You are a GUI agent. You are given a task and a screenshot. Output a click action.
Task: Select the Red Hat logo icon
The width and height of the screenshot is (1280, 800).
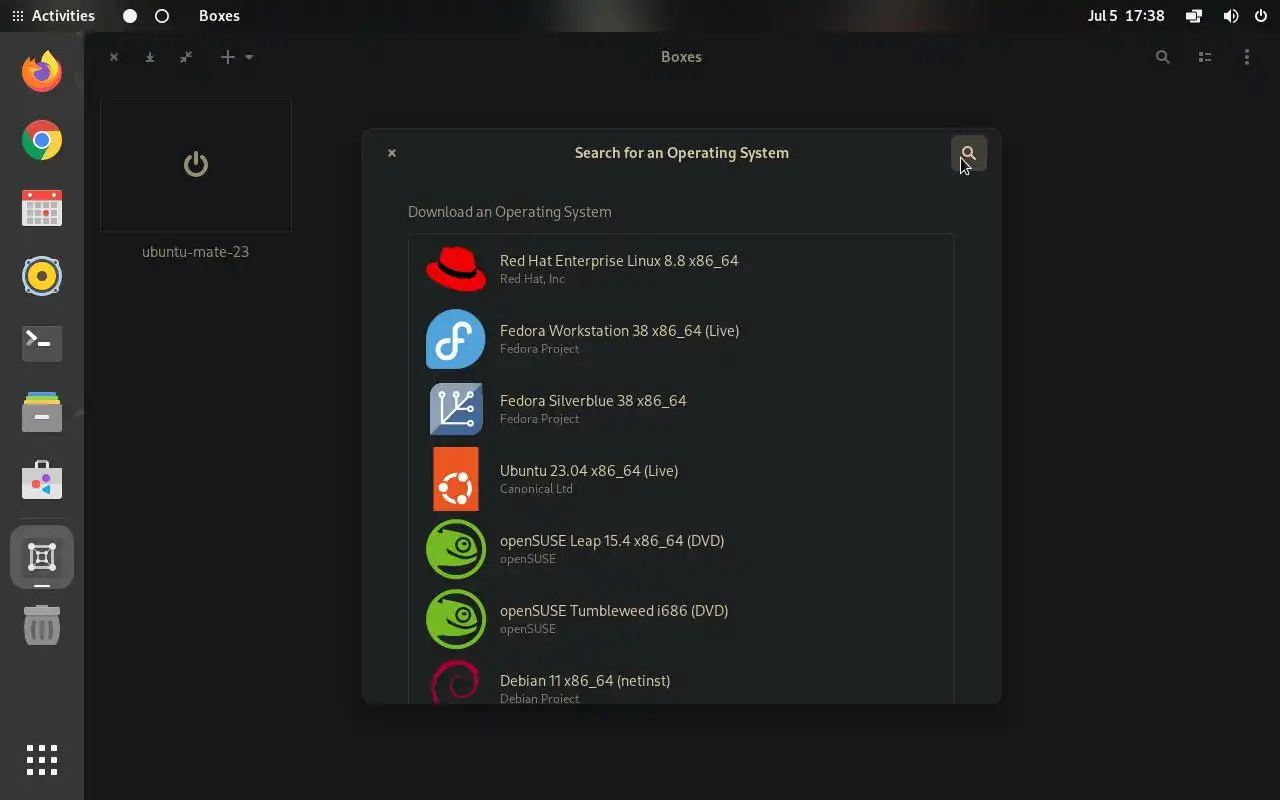(456, 269)
